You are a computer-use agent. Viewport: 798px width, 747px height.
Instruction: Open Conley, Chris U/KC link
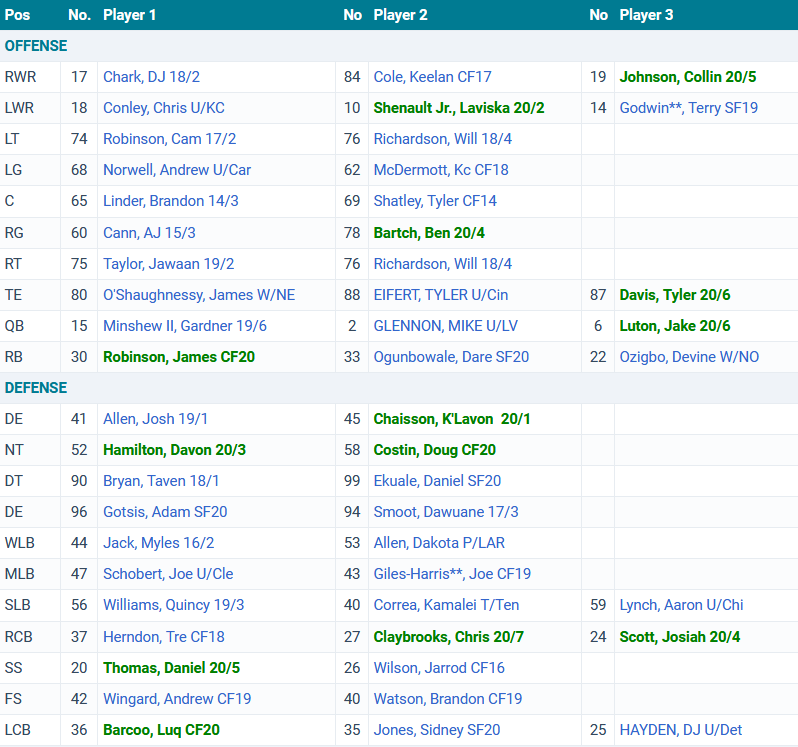coord(163,108)
